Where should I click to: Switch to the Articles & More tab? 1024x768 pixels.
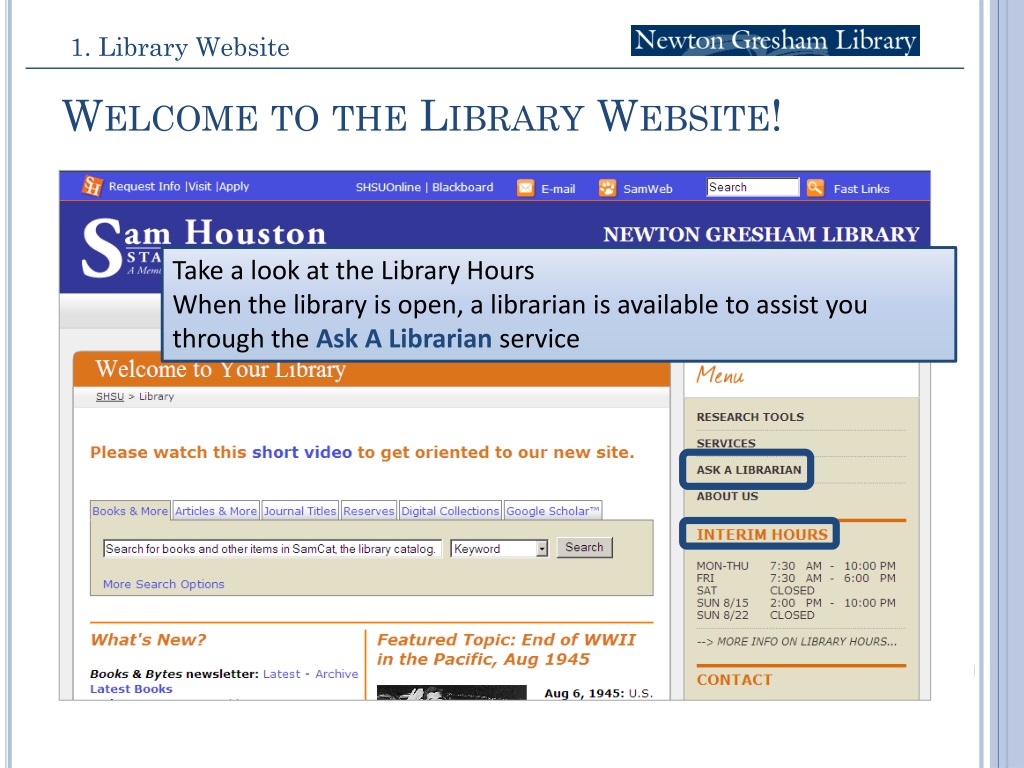pyautogui.click(x=216, y=511)
